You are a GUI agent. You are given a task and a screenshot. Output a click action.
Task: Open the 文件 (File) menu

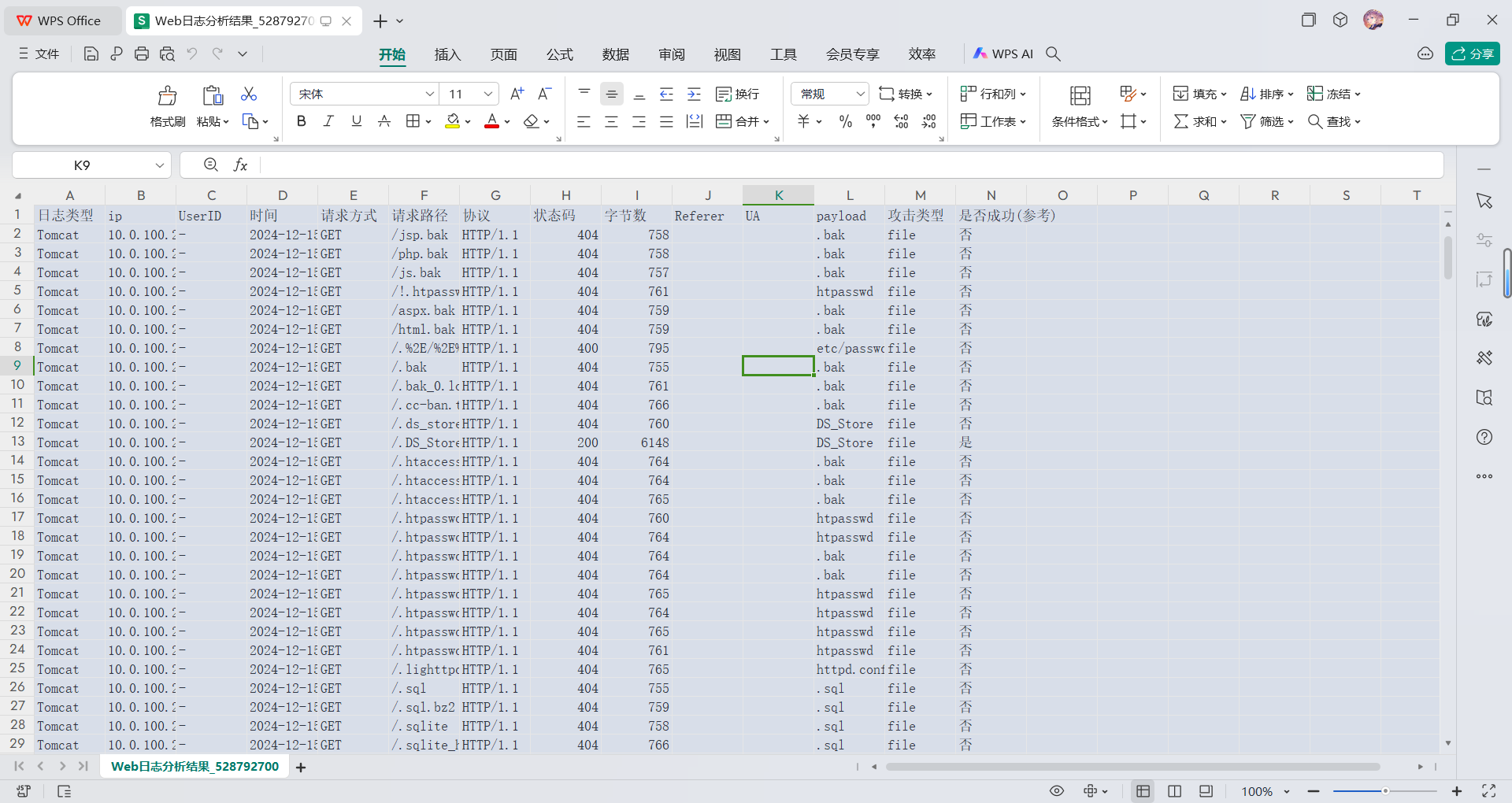click(x=39, y=54)
